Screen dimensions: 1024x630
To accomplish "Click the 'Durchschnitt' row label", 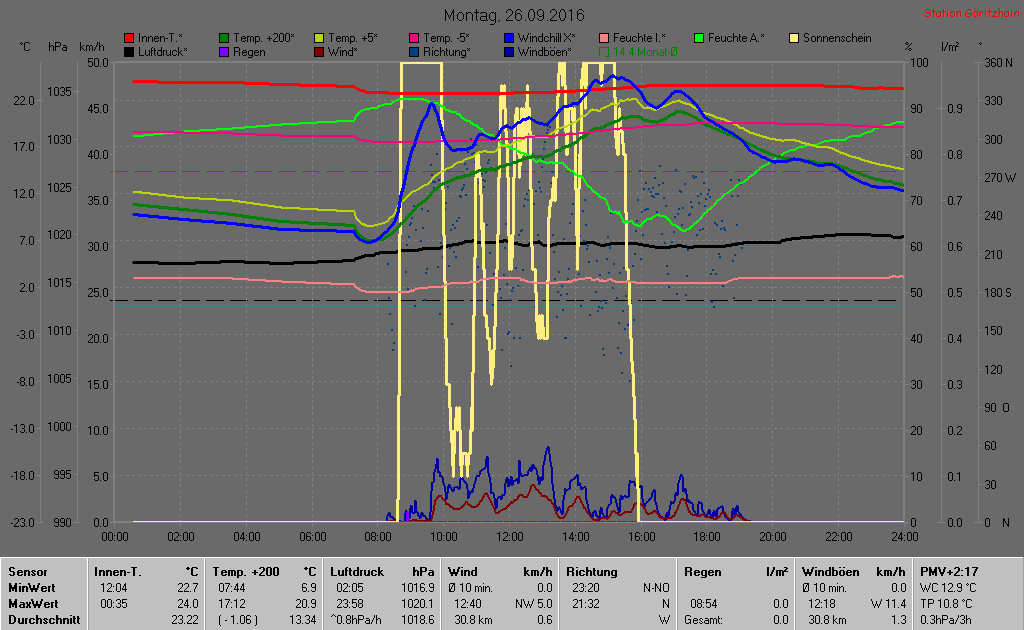I will [44, 620].
